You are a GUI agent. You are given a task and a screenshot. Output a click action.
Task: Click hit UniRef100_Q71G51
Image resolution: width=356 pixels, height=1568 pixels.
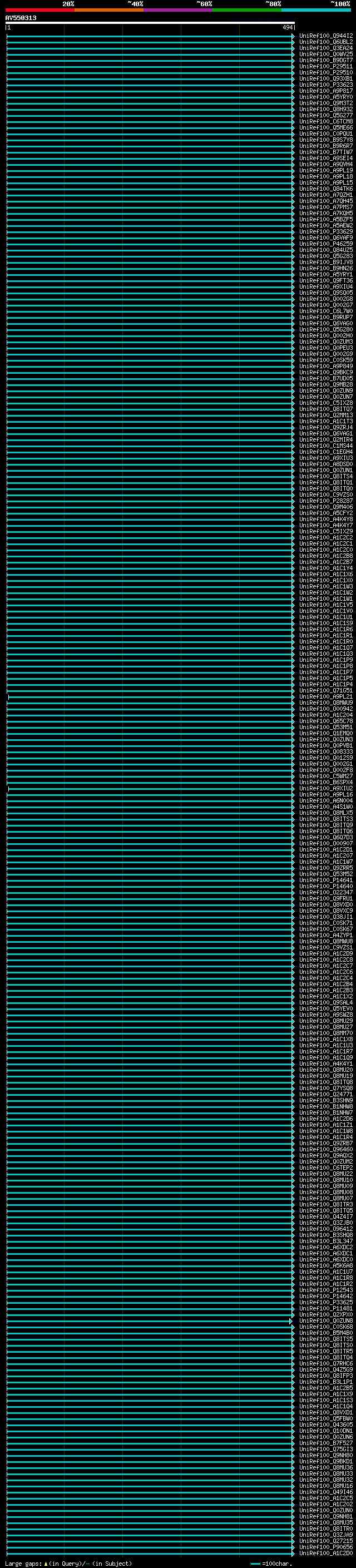tap(326, 690)
